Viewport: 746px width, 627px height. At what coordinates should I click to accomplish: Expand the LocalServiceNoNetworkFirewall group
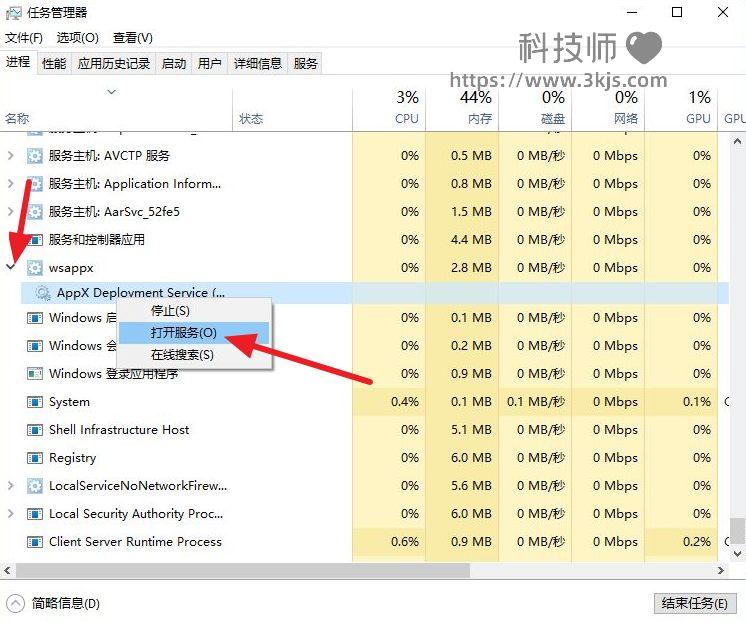coord(10,486)
